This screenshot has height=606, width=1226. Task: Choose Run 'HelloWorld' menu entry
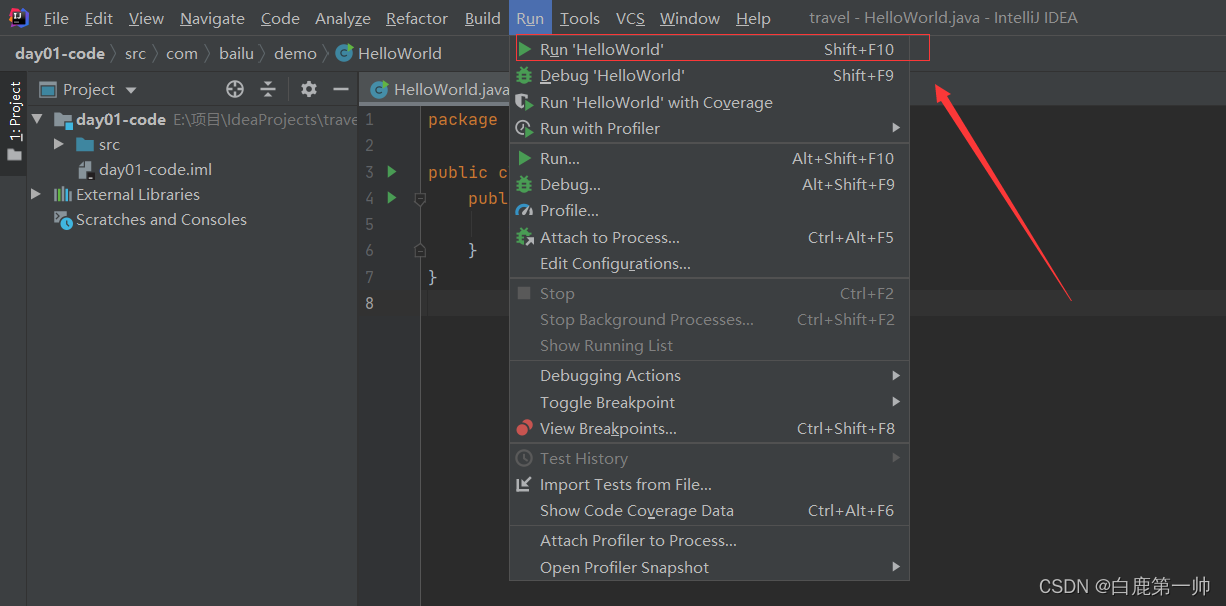(710, 48)
